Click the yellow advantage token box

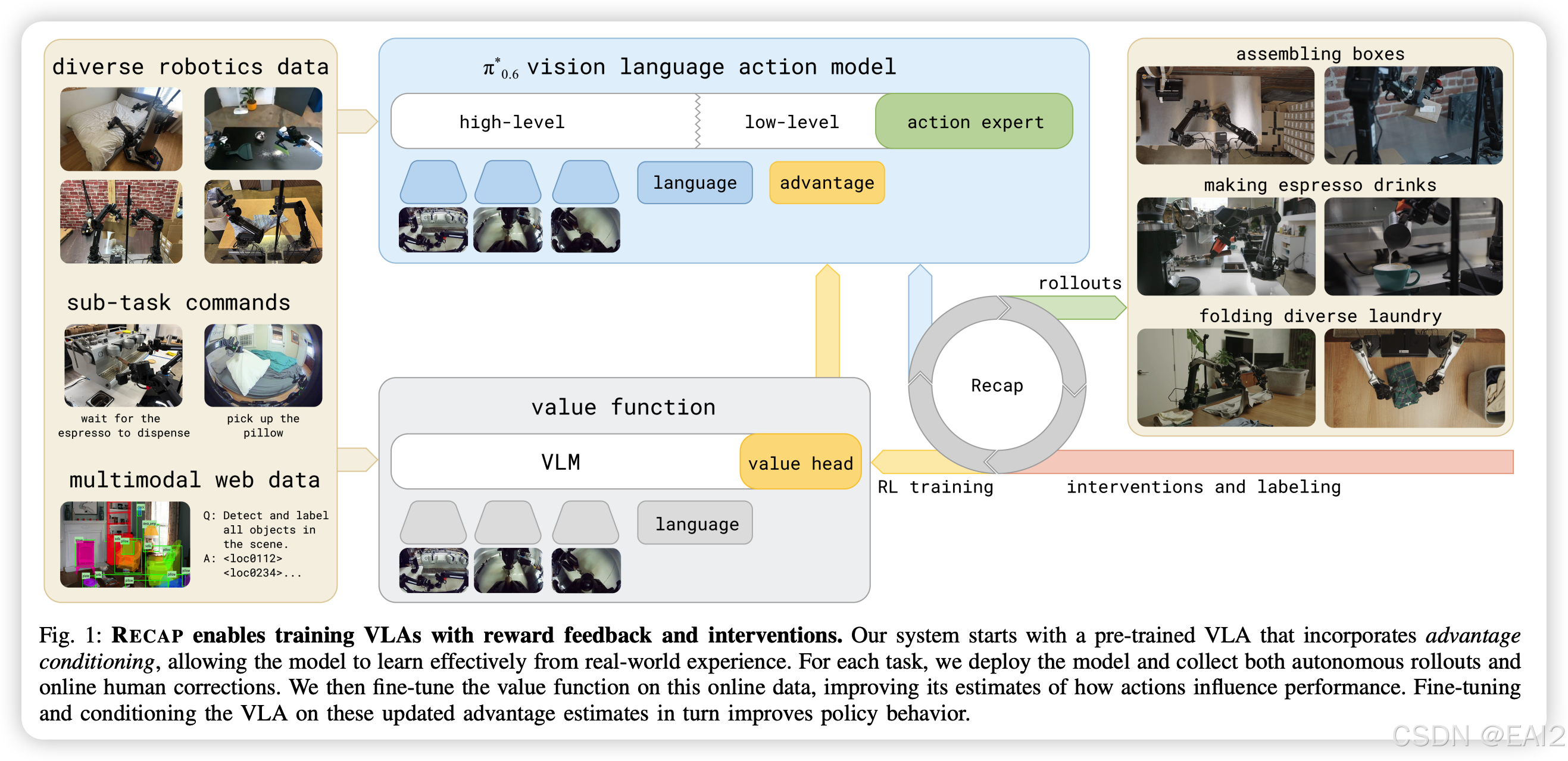tap(826, 183)
